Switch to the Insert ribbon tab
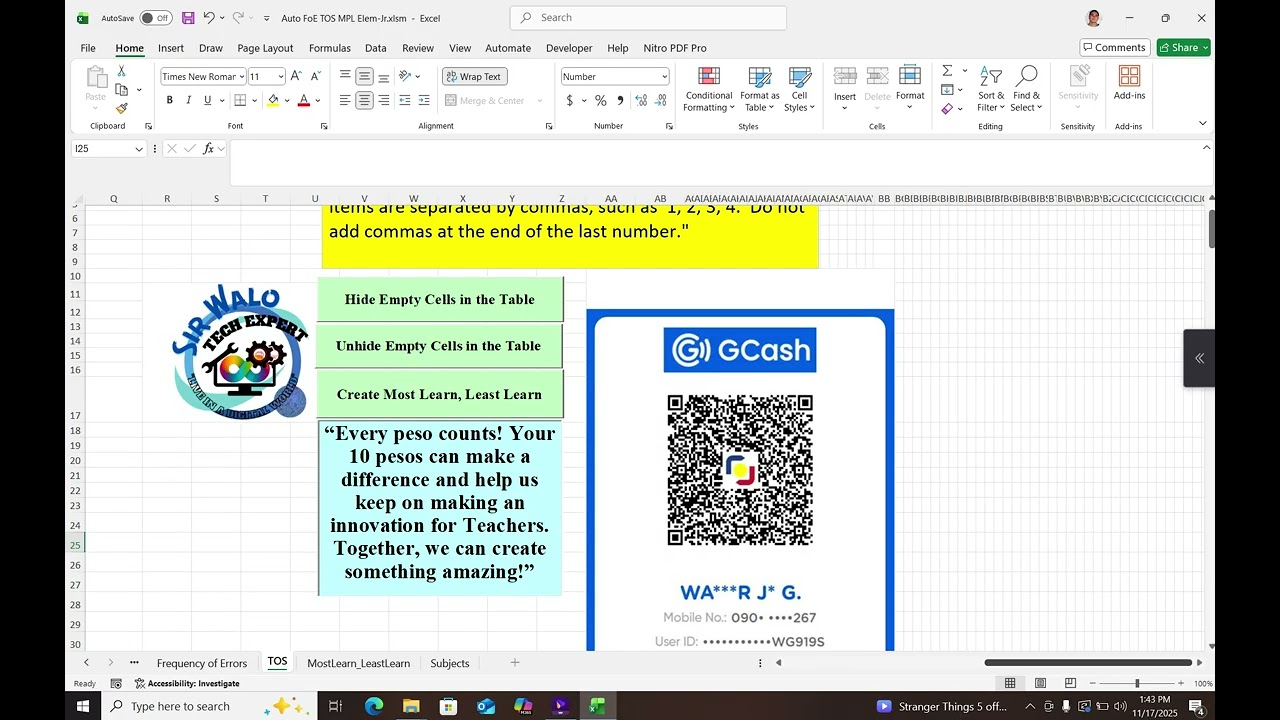Image resolution: width=1280 pixels, height=720 pixels. click(x=171, y=48)
